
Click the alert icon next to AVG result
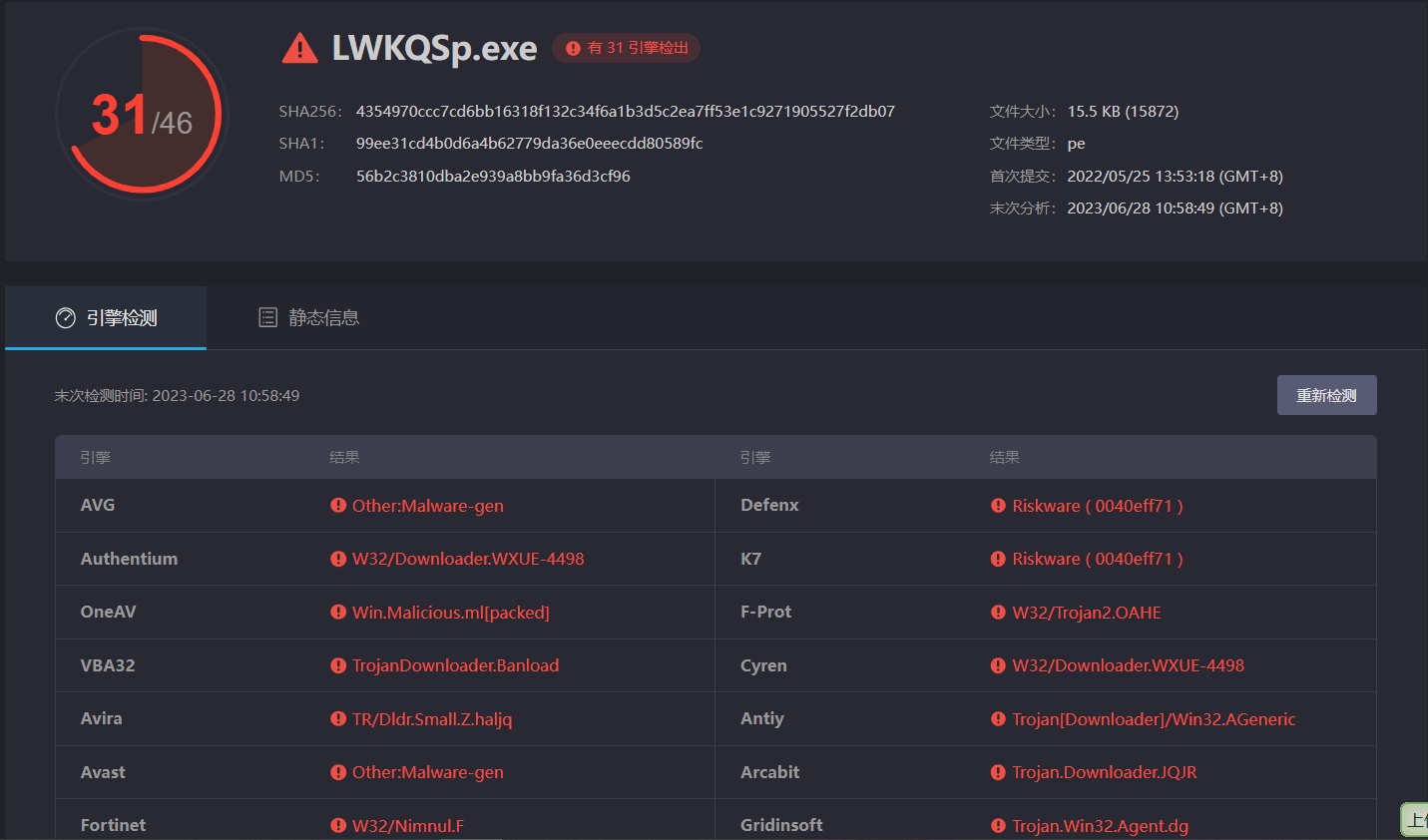coord(338,506)
